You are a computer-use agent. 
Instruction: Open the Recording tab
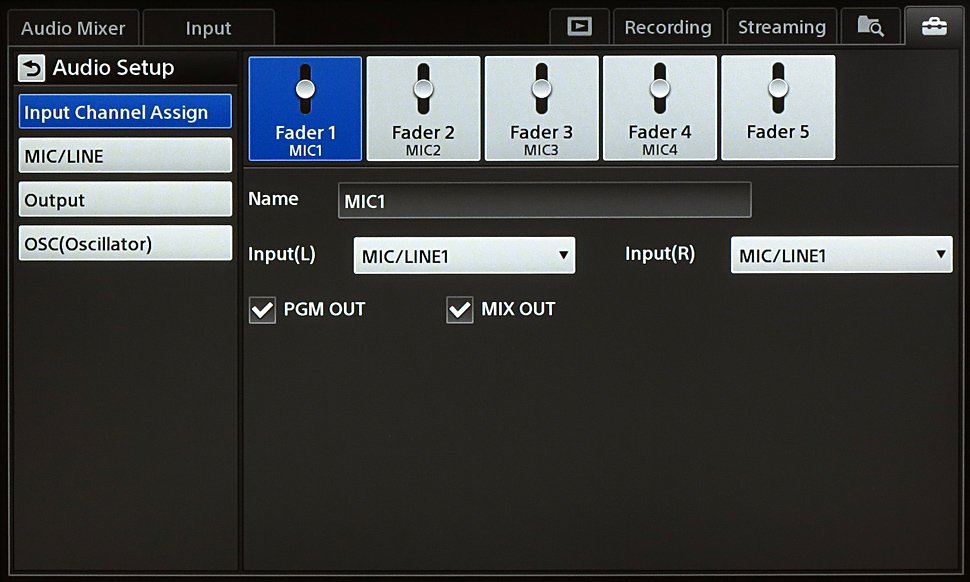(667, 28)
